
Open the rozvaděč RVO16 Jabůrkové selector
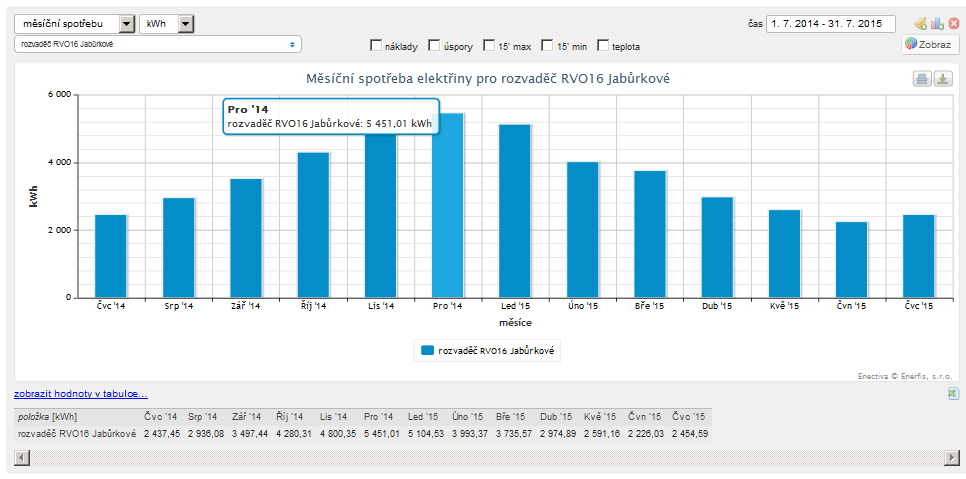click(157, 45)
